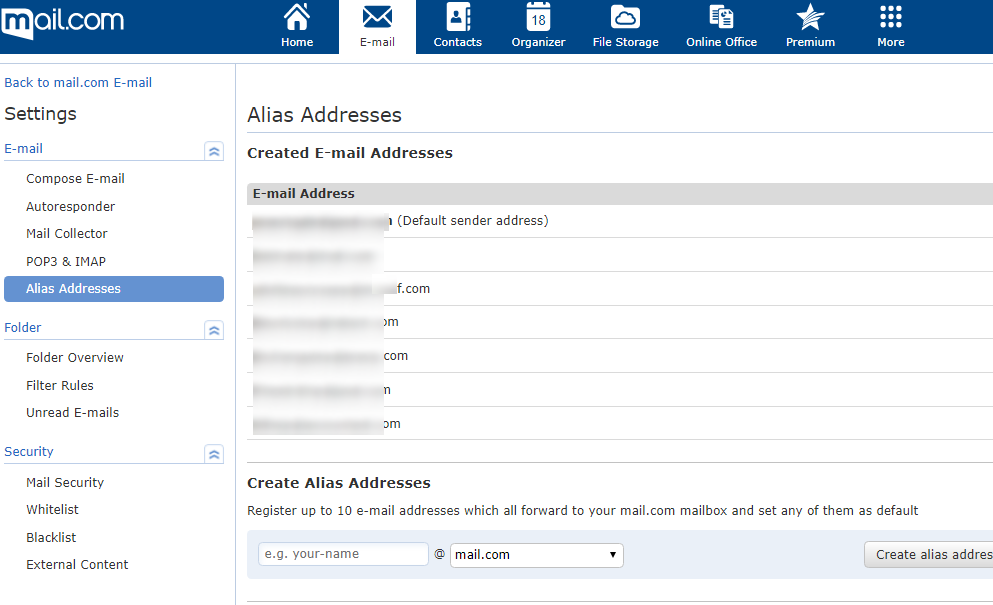Click the mail.com logo
Image resolution: width=993 pixels, height=605 pixels.
tap(62, 23)
